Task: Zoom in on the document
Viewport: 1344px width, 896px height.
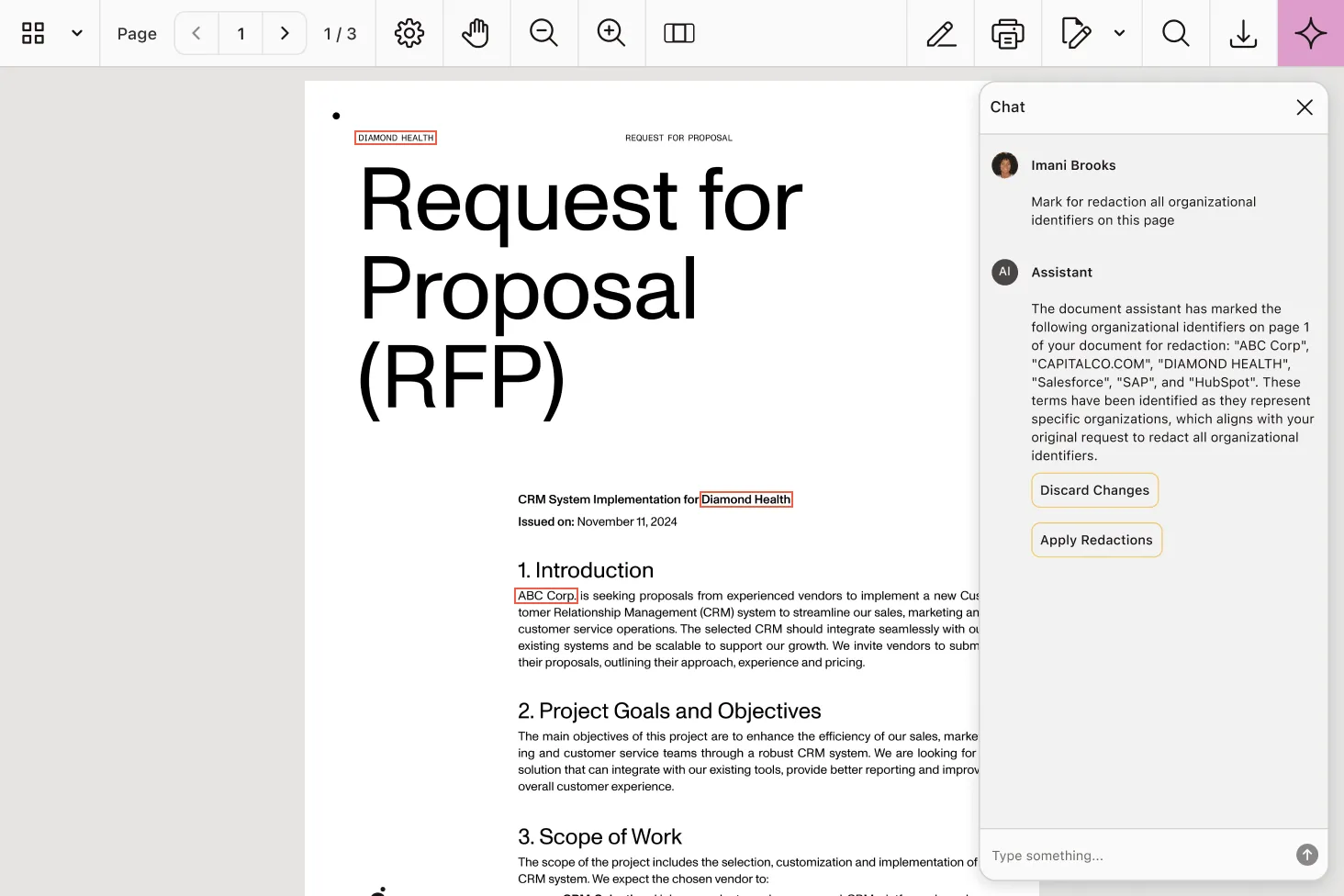Action: point(611,33)
